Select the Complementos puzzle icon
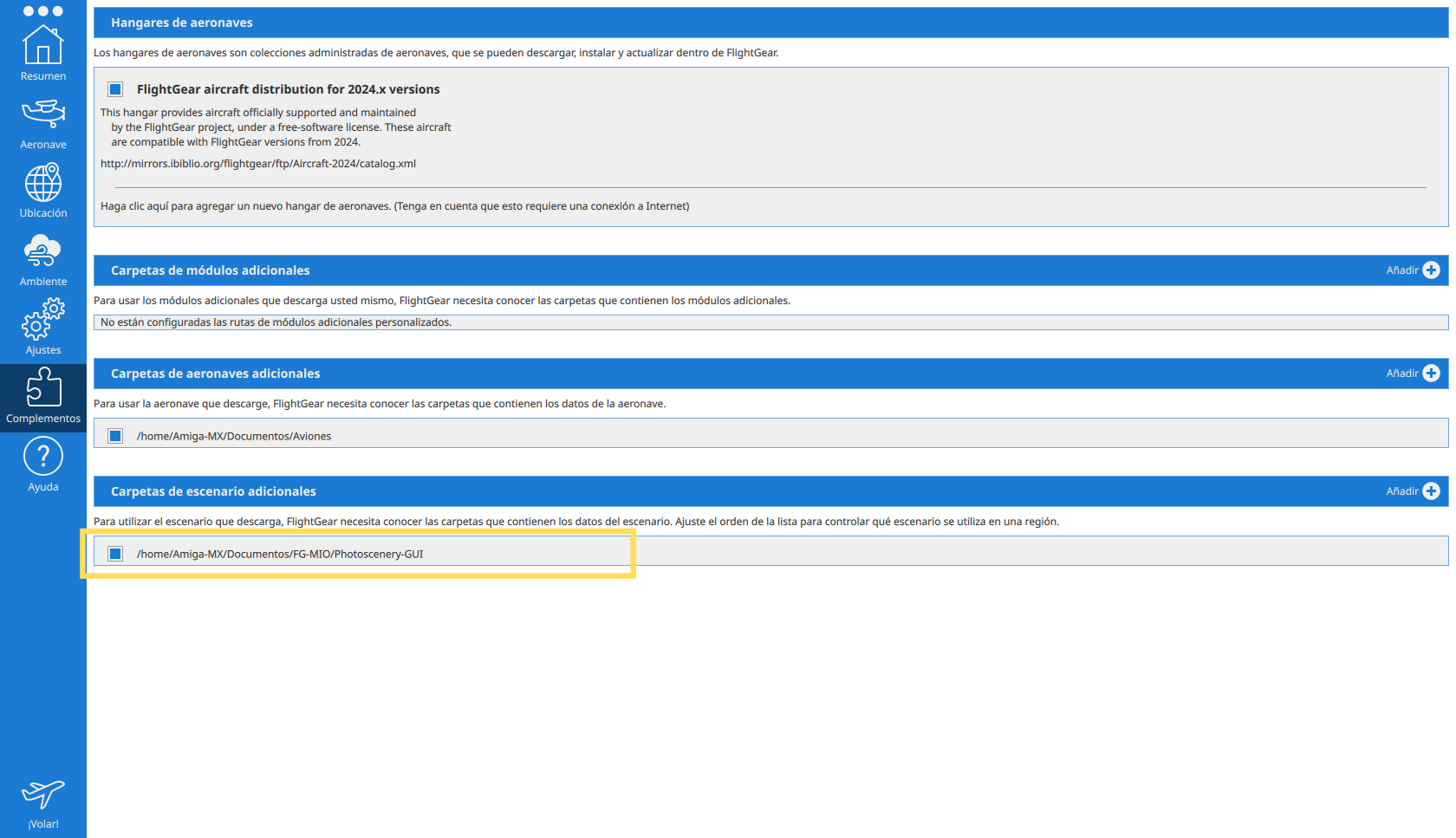The height and width of the screenshot is (838, 1456). coord(43,396)
